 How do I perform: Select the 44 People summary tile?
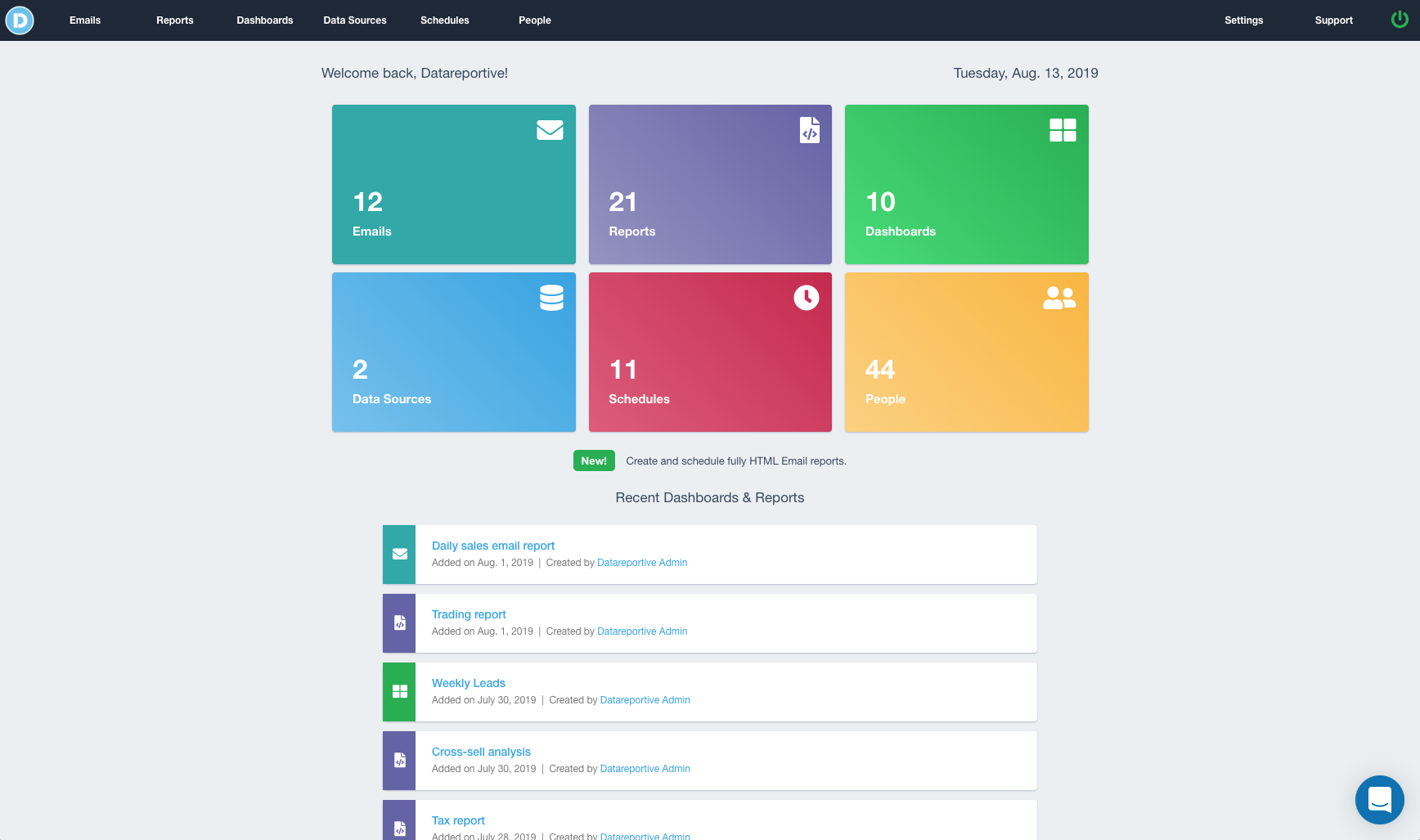coord(966,352)
